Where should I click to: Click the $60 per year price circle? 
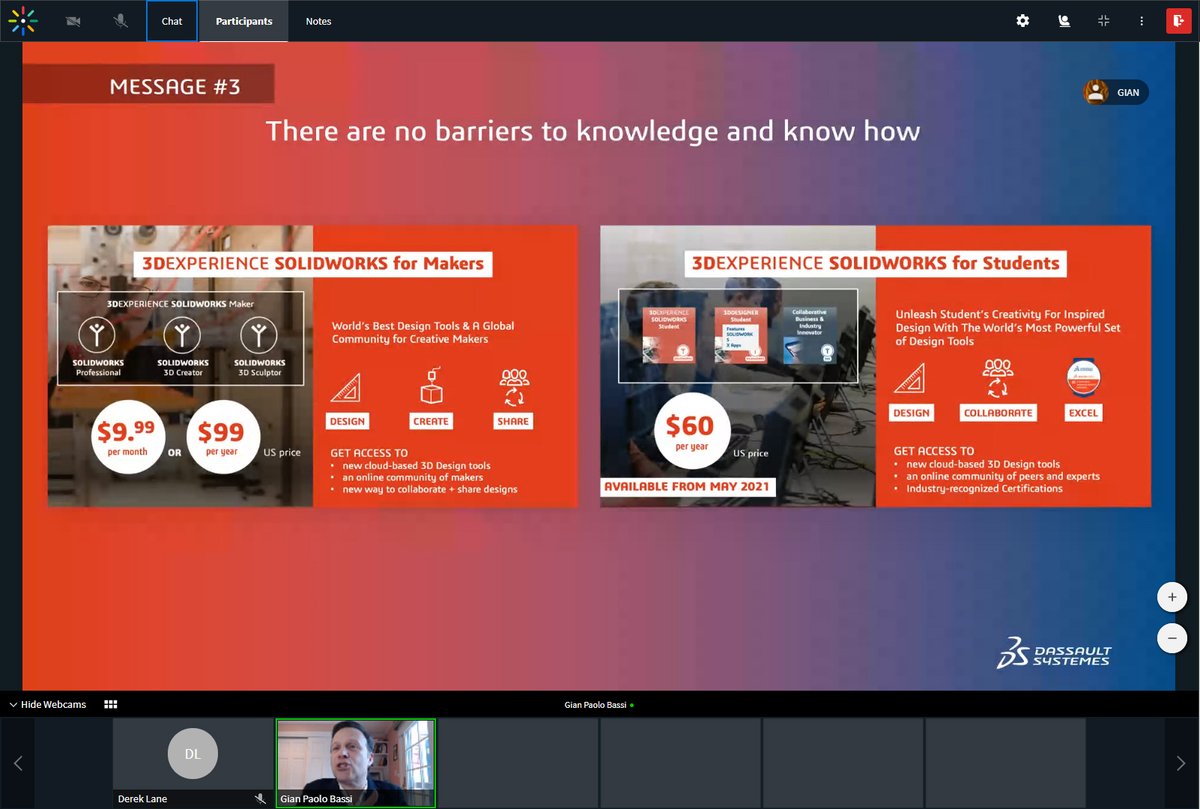pyautogui.click(x=691, y=429)
